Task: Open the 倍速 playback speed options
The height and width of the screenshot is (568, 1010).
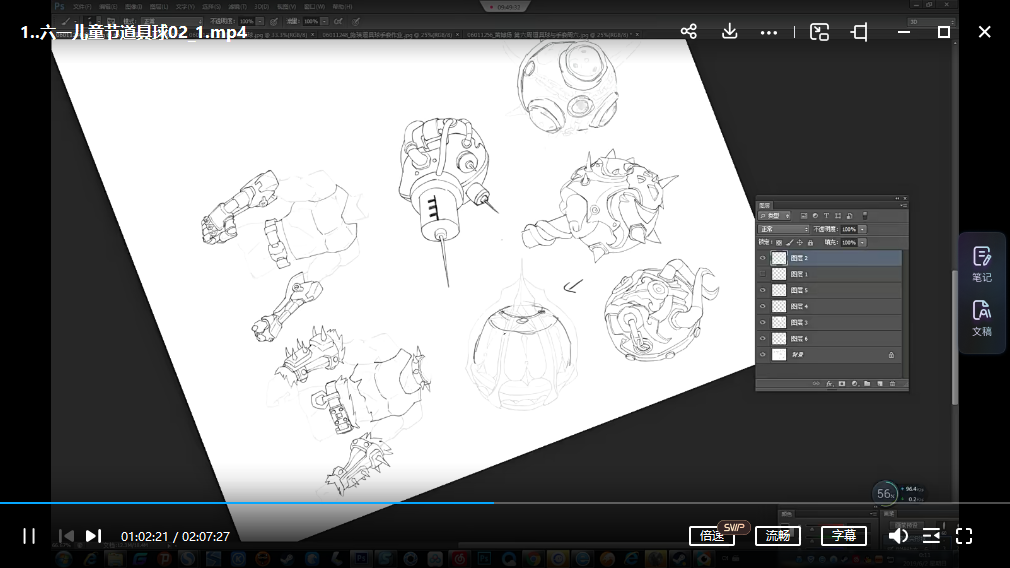Action: pyautogui.click(x=712, y=536)
